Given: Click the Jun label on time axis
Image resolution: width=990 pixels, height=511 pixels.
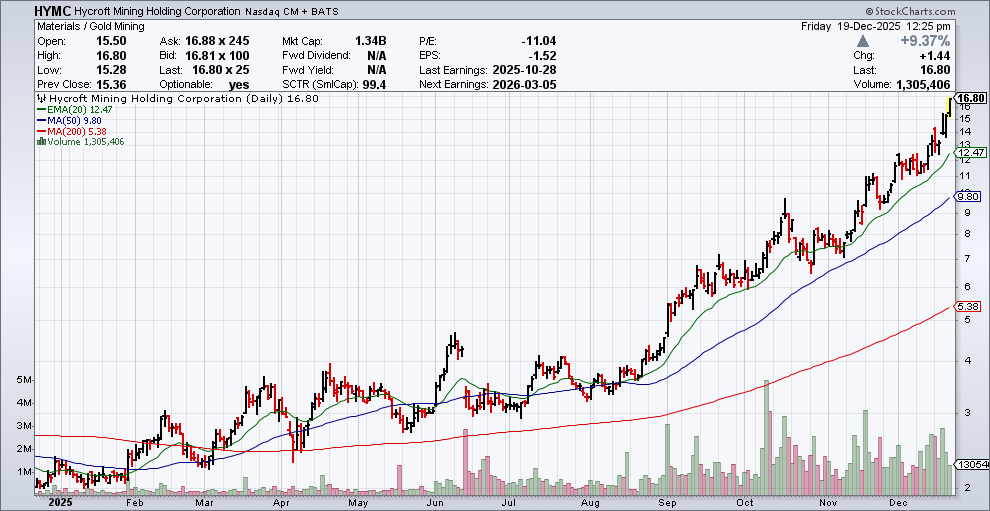Looking at the screenshot, I should click(436, 503).
